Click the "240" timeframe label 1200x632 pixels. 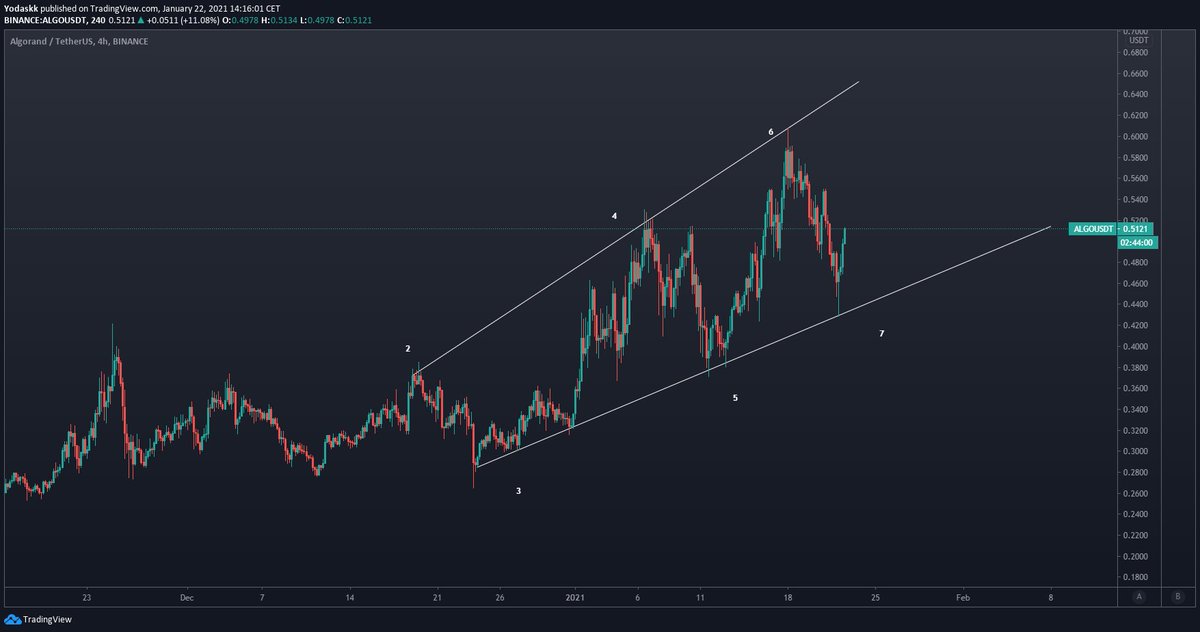(x=95, y=18)
